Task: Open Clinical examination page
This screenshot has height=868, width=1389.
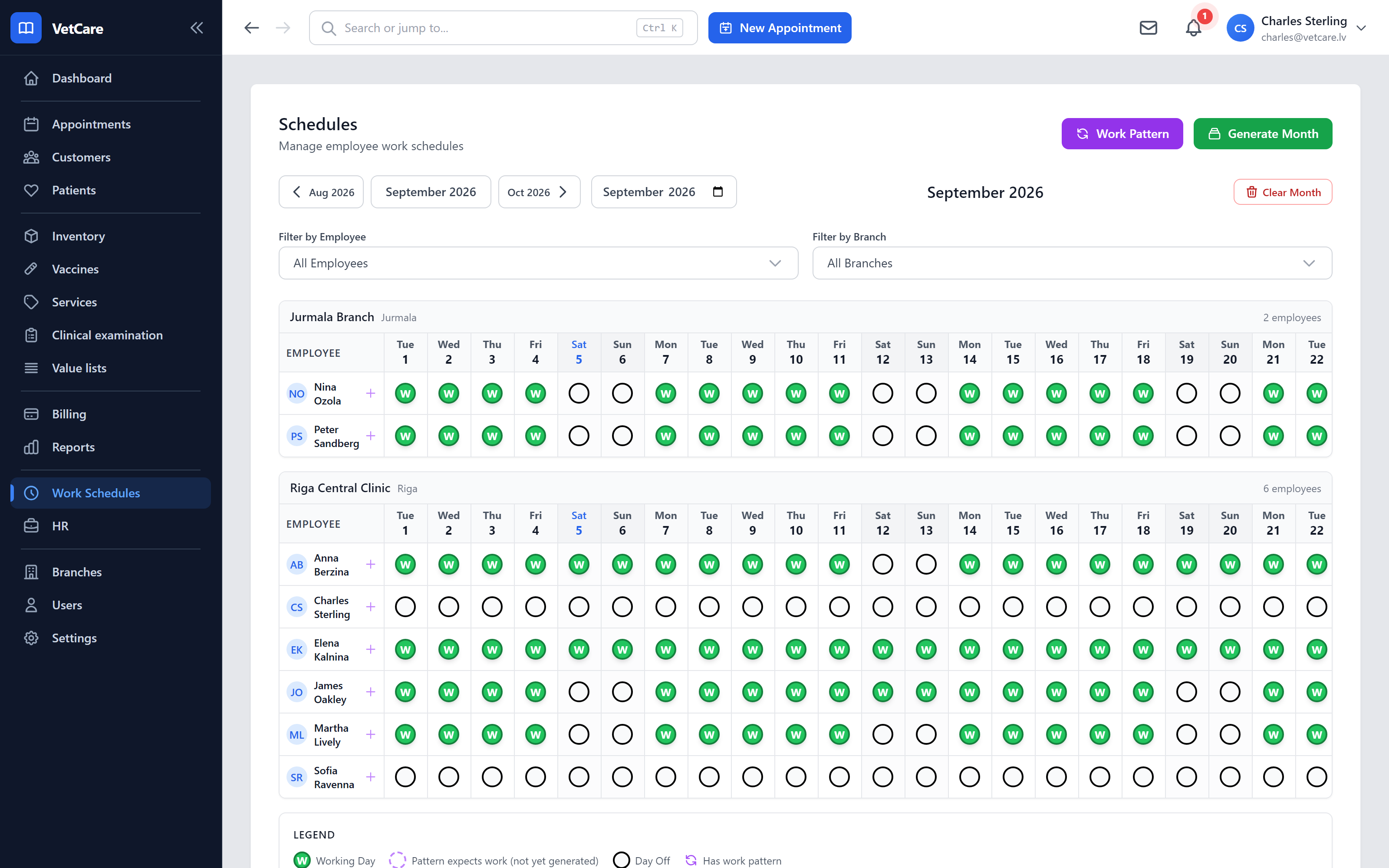Action: (111, 335)
